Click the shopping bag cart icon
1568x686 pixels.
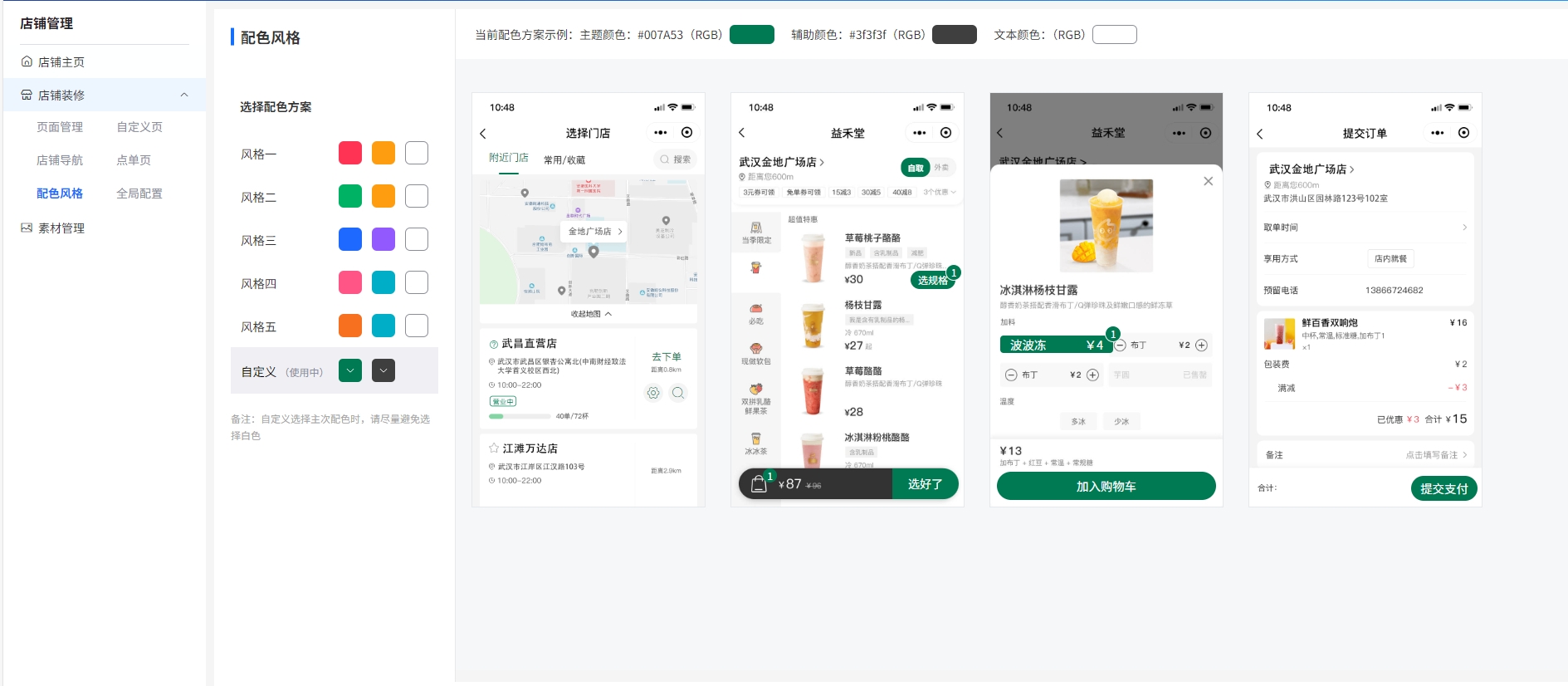(759, 484)
